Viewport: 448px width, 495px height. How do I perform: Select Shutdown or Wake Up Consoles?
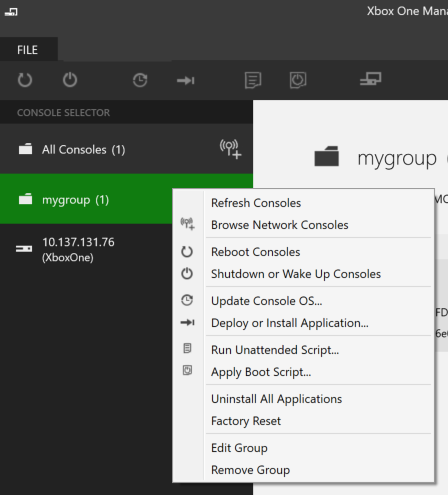tap(296, 274)
